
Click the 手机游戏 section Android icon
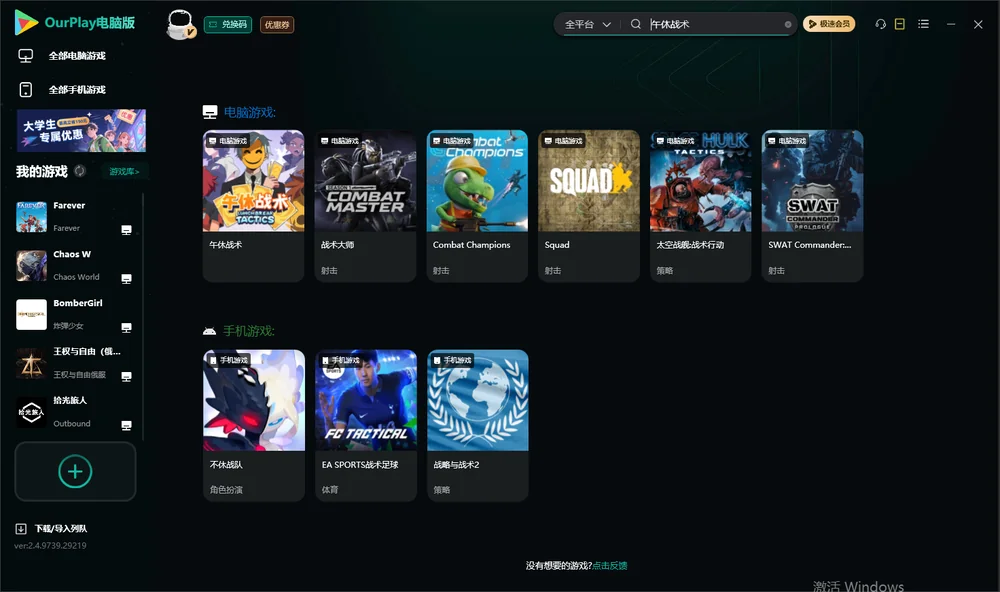(209, 331)
